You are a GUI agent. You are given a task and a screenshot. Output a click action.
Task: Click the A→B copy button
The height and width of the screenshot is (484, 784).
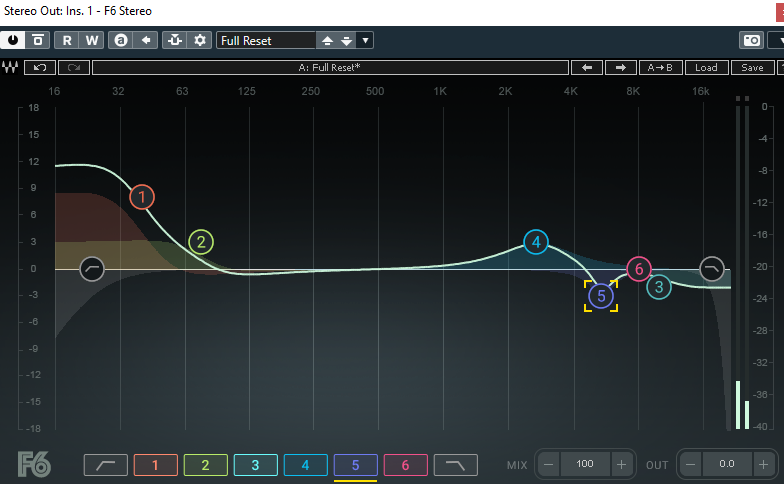pos(659,68)
